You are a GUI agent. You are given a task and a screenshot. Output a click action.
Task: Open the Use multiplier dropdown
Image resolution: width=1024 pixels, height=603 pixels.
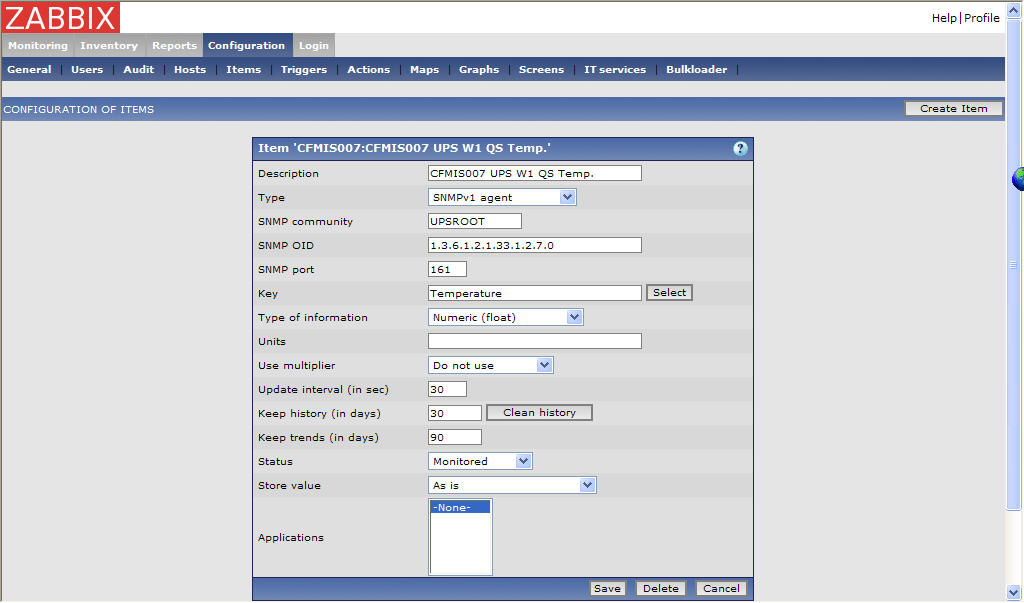pyautogui.click(x=490, y=365)
